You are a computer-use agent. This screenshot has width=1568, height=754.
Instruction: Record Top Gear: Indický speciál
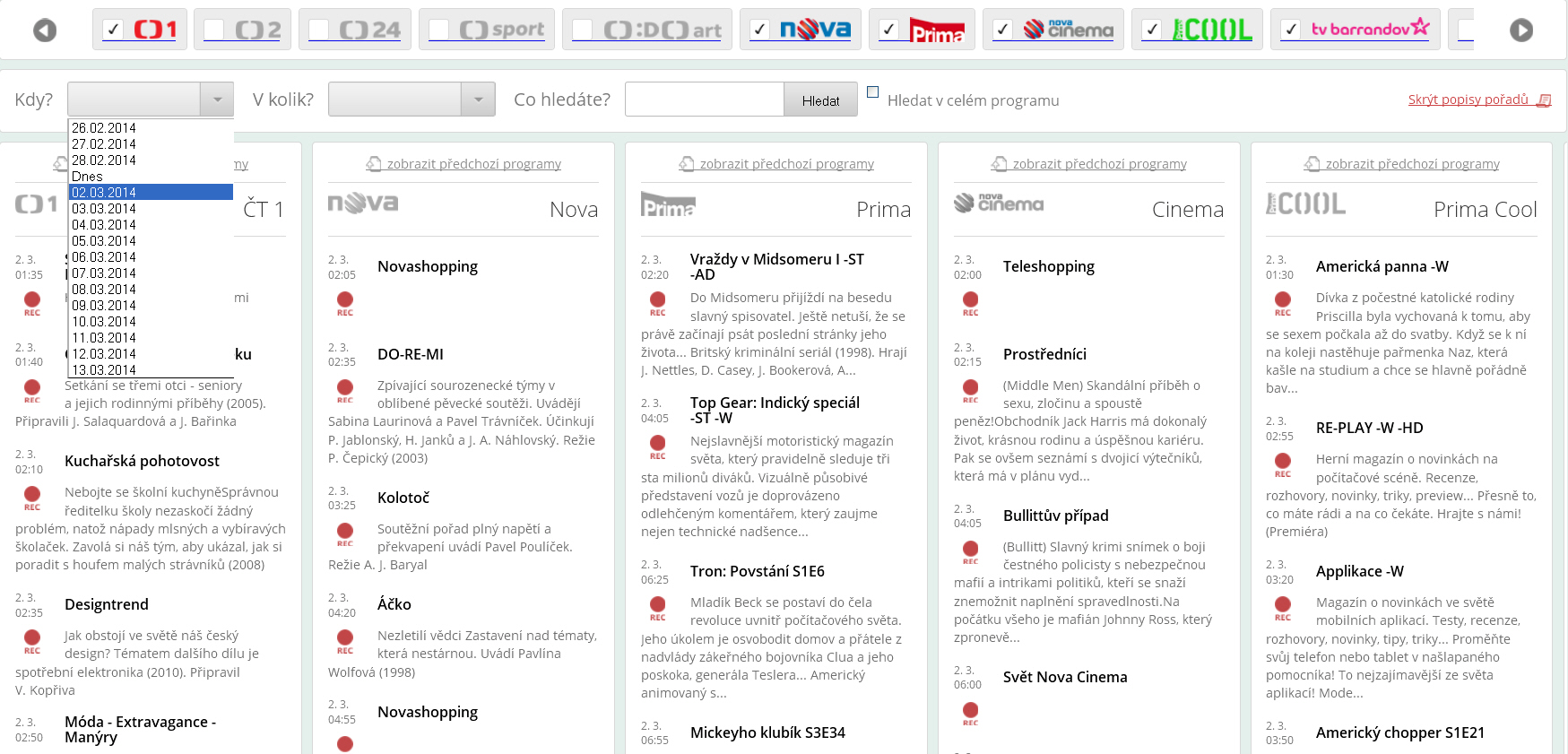[x=658, y=447]
